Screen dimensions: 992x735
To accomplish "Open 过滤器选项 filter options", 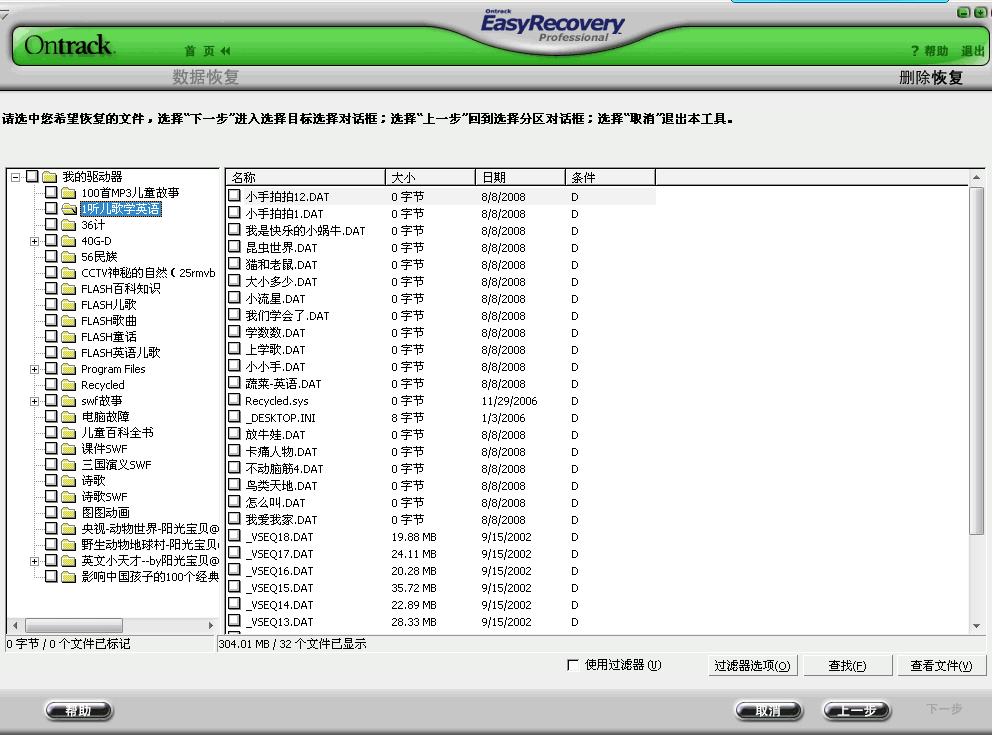I will [752, 666].
